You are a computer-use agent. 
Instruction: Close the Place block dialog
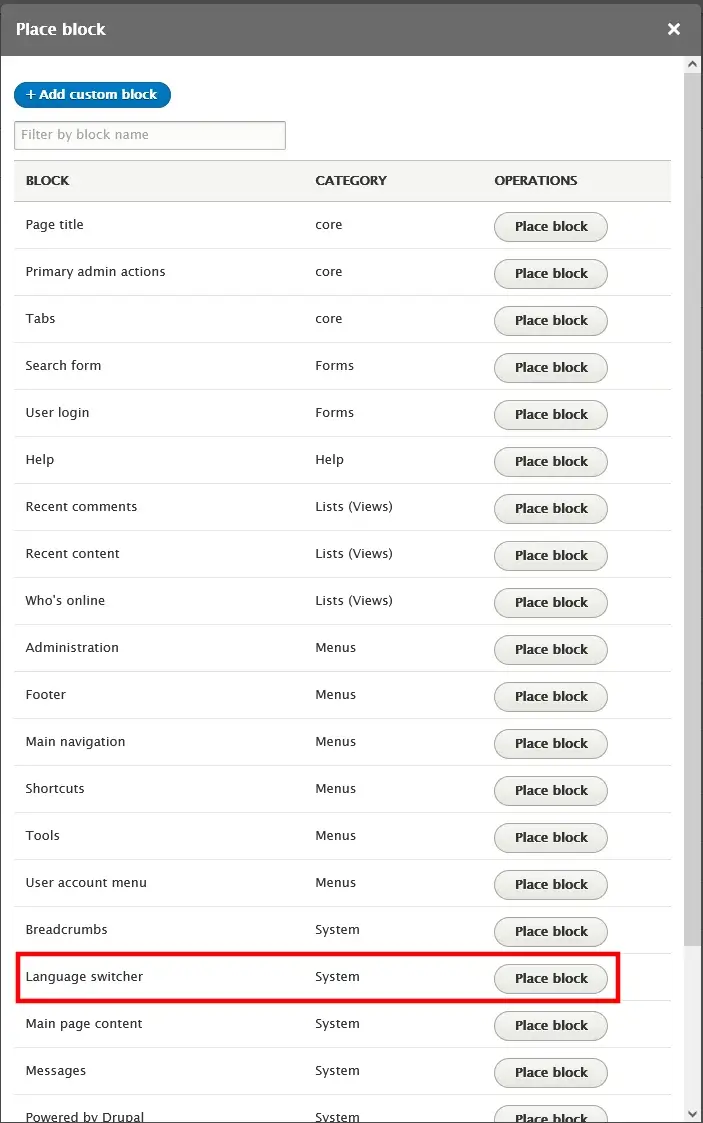[x=674, y=29]
